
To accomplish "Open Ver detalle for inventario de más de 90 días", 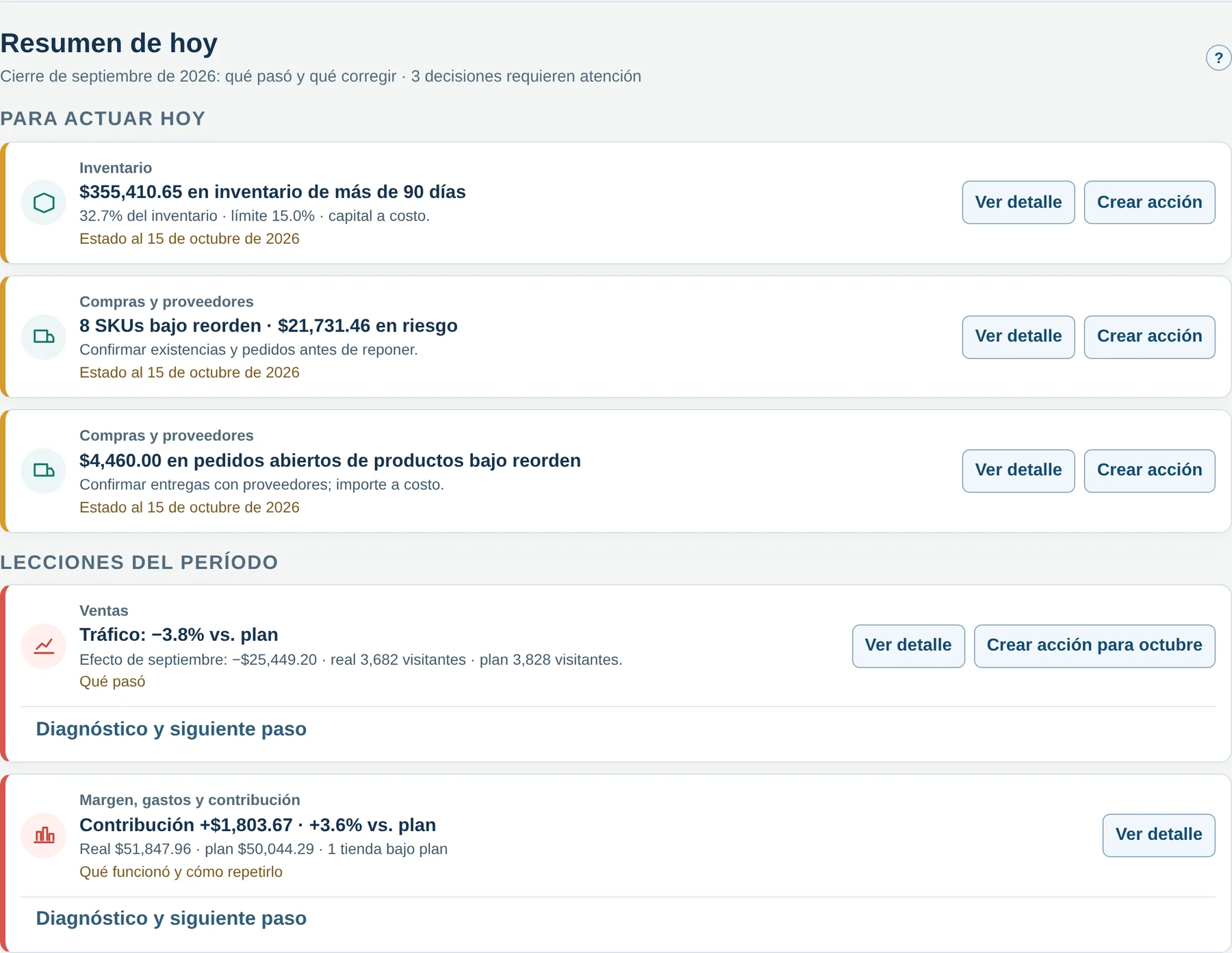I will click(1018, 202).
